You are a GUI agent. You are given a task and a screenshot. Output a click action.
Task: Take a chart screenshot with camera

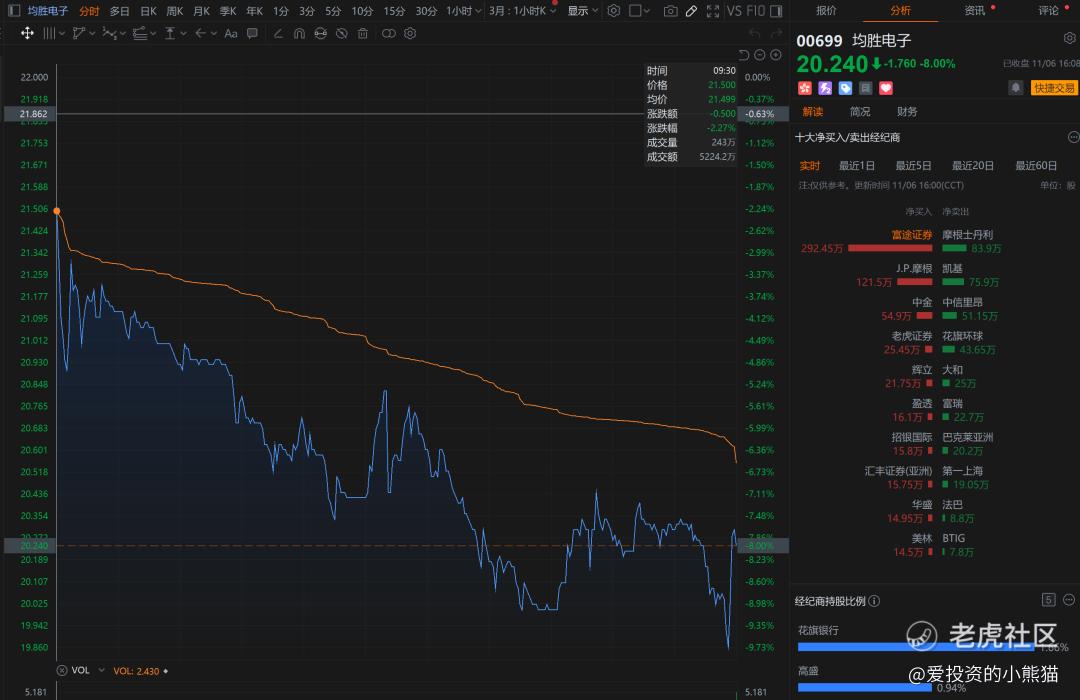click(x=670, y=11)
